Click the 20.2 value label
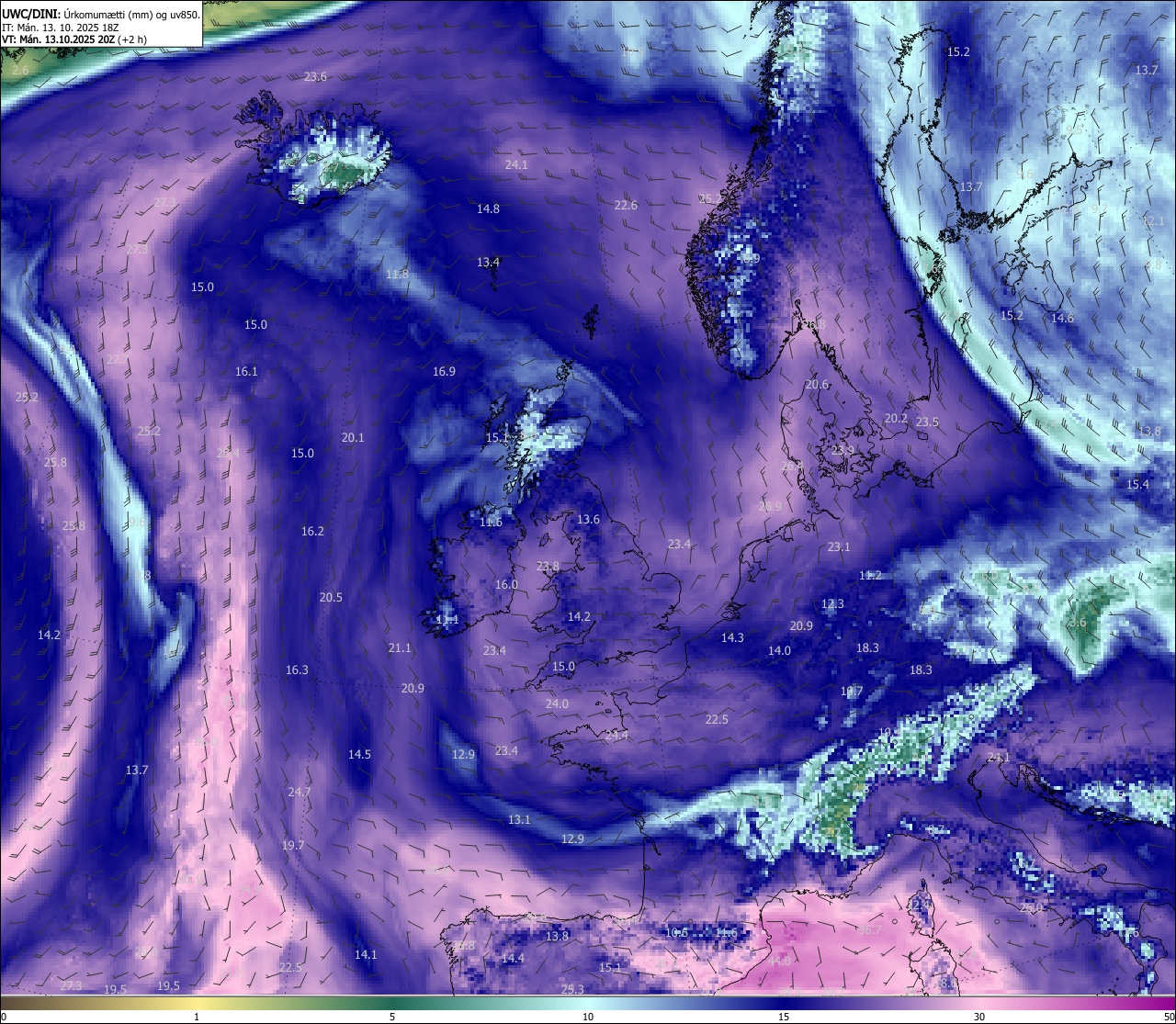 click(896, 419)
